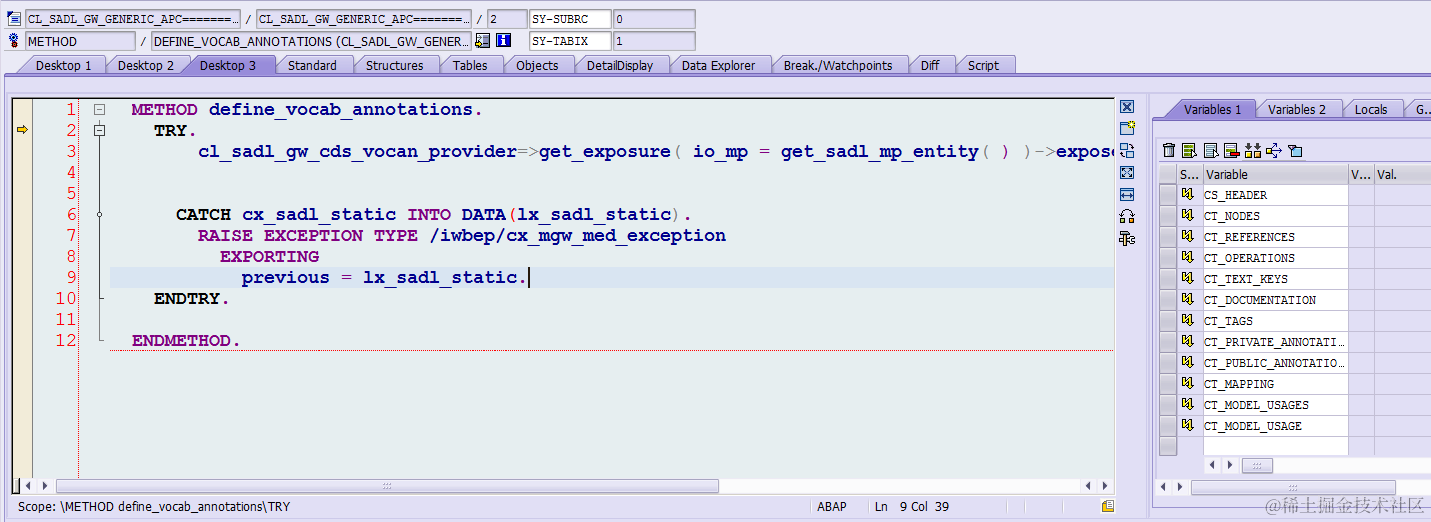Click the gear icon before the METHOD field
1431x522 pixels.
tap(14, 41)
